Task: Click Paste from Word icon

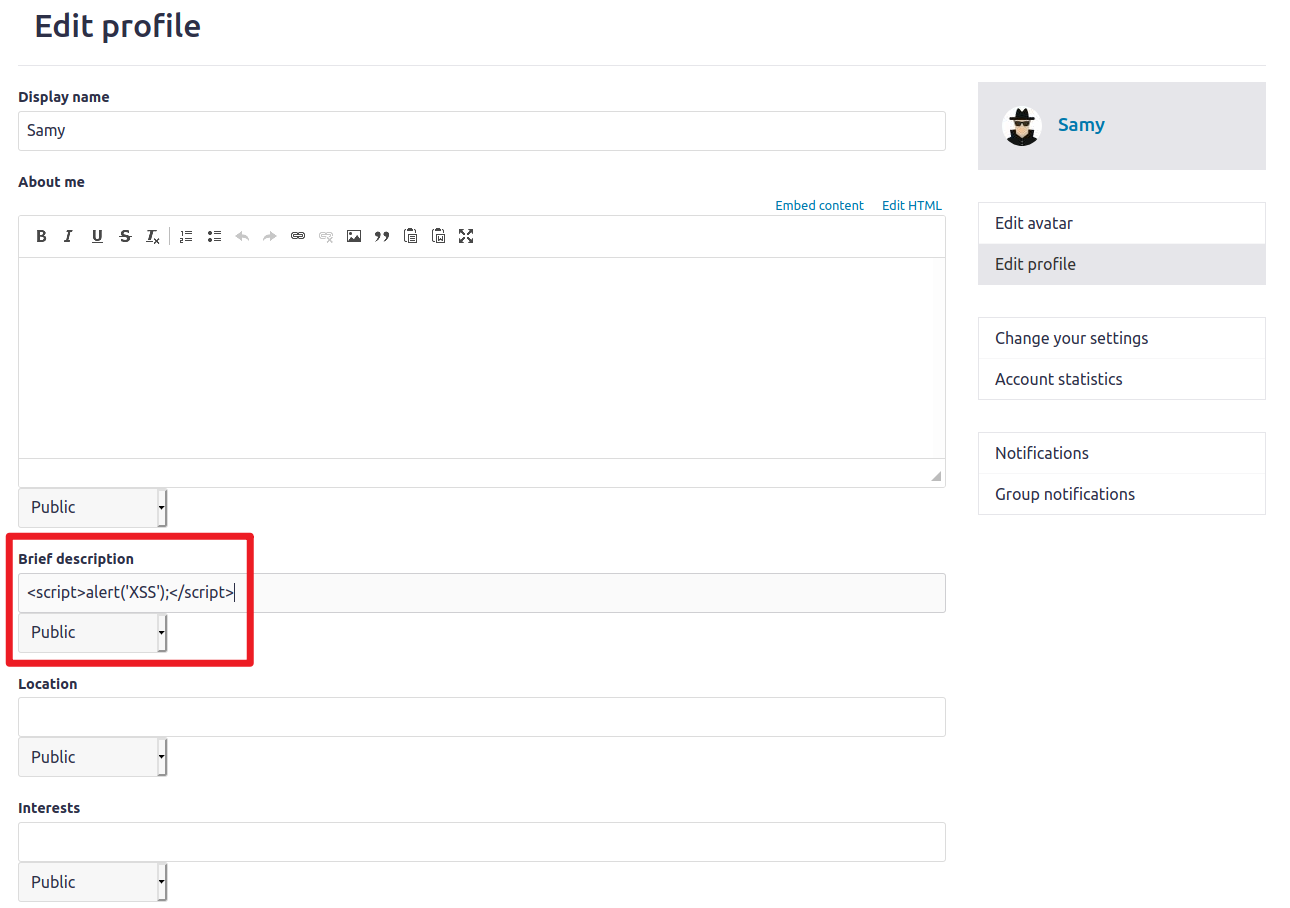Action: (x=438, y=236)
